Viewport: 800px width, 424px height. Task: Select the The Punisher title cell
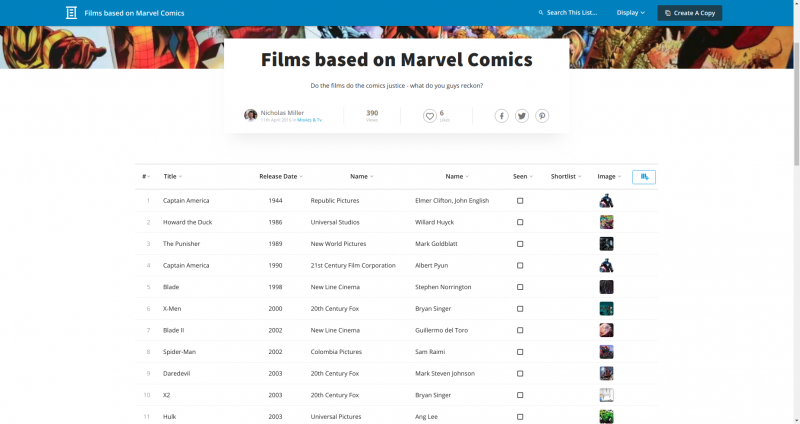click(181, 244)
